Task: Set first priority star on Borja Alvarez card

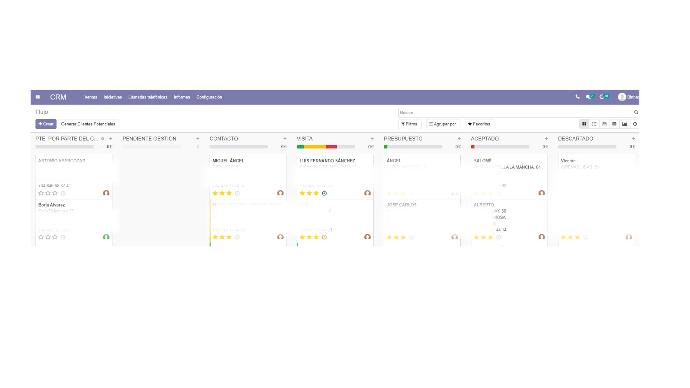Action: pos(41,237)
